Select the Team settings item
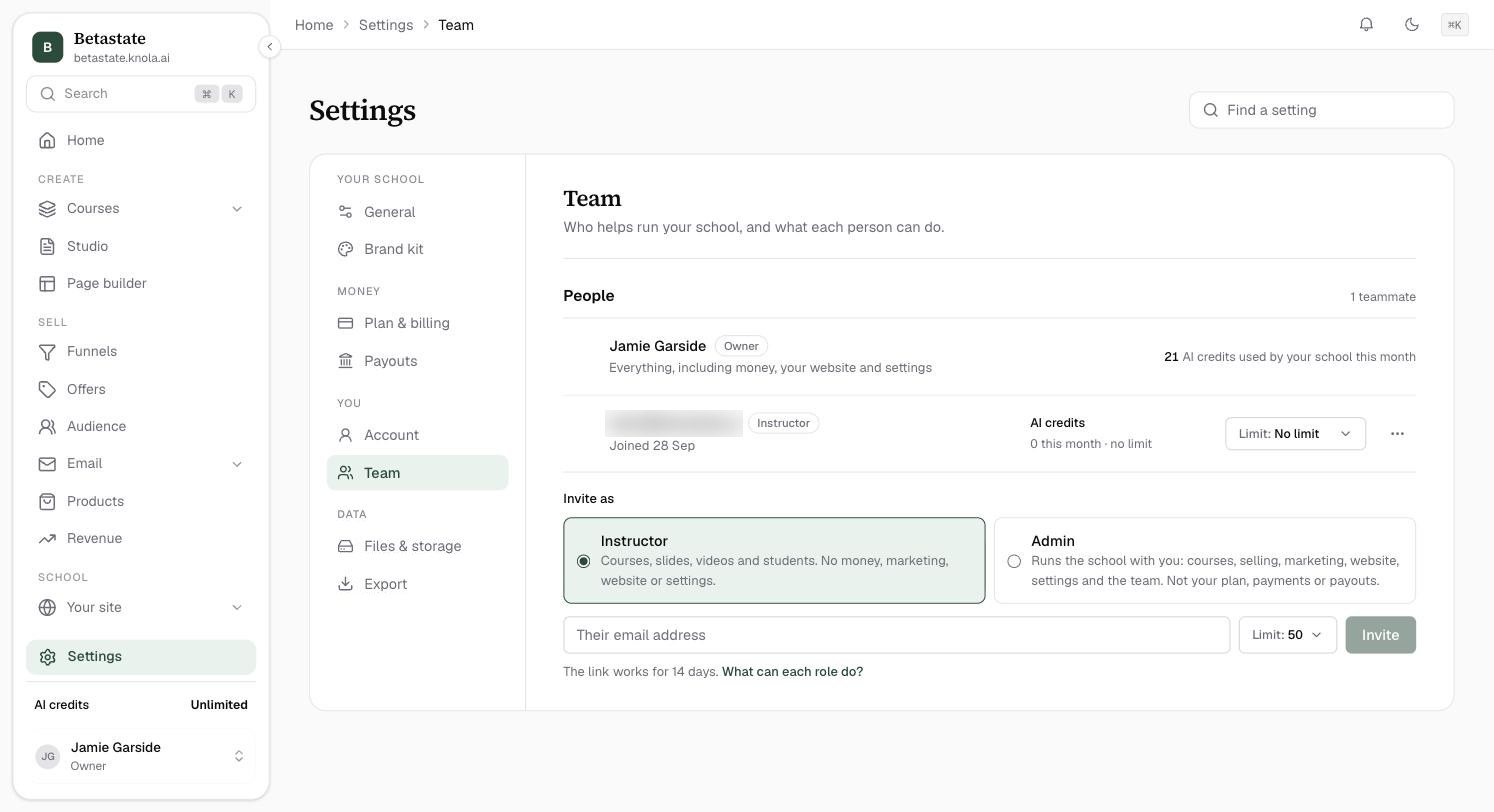Image resolution: width=1494 pixels, height=812 pixels. (418, 473)
